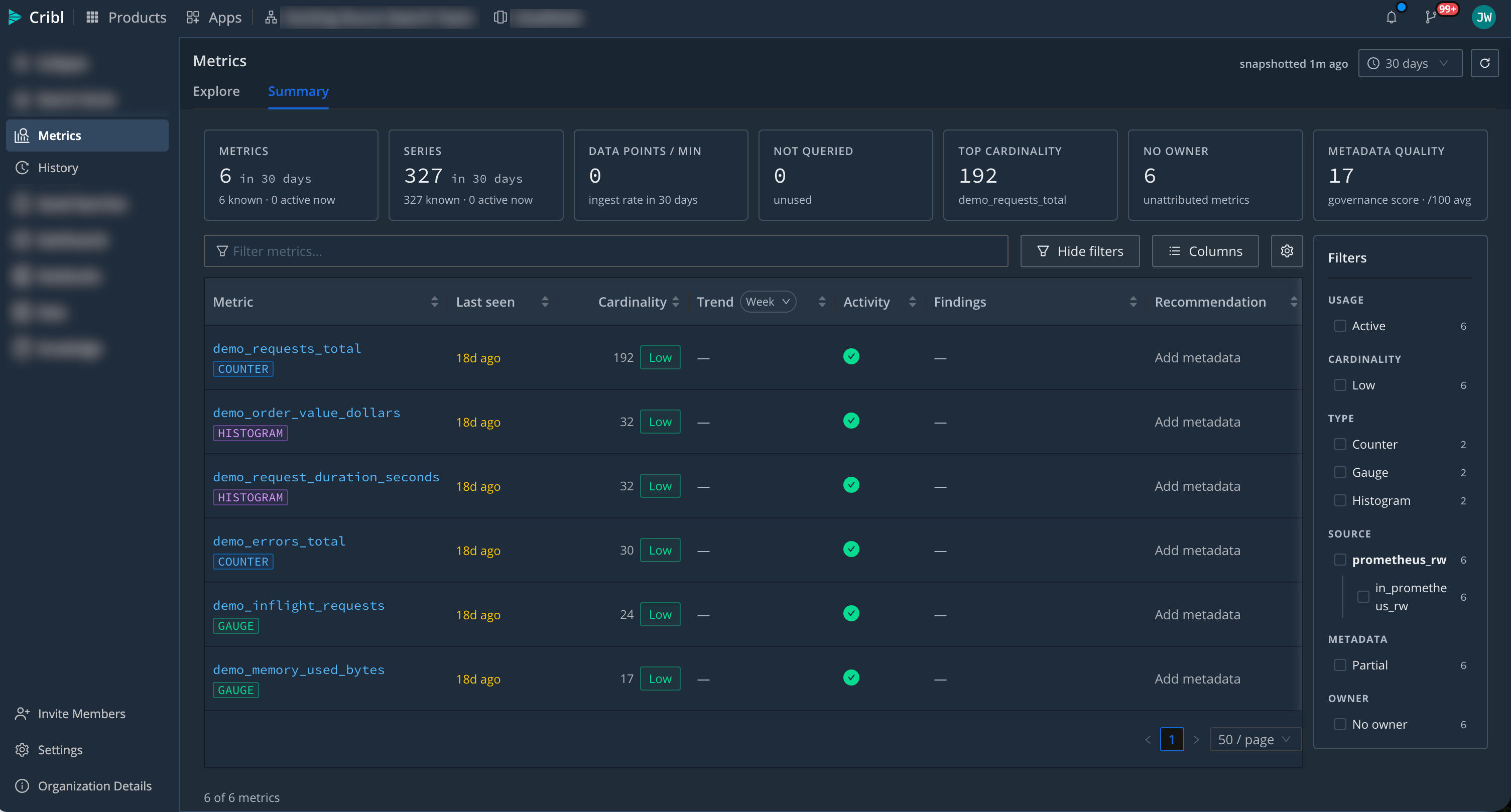This screenshot has height=812, width=1511.
Task: Switch to the Explore tab
Action: pyautogui.click(x=216, y=91)
